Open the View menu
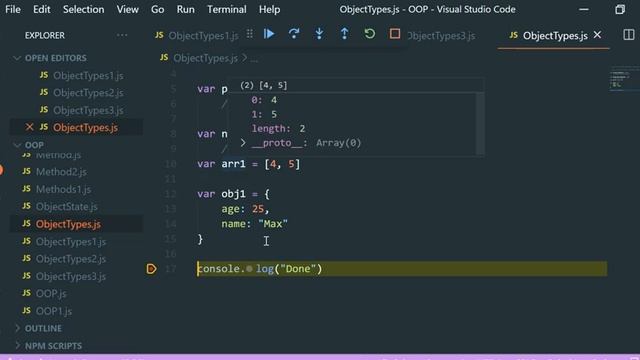Image resolution: width=640 pixels, height=360 pixels. 127,9
